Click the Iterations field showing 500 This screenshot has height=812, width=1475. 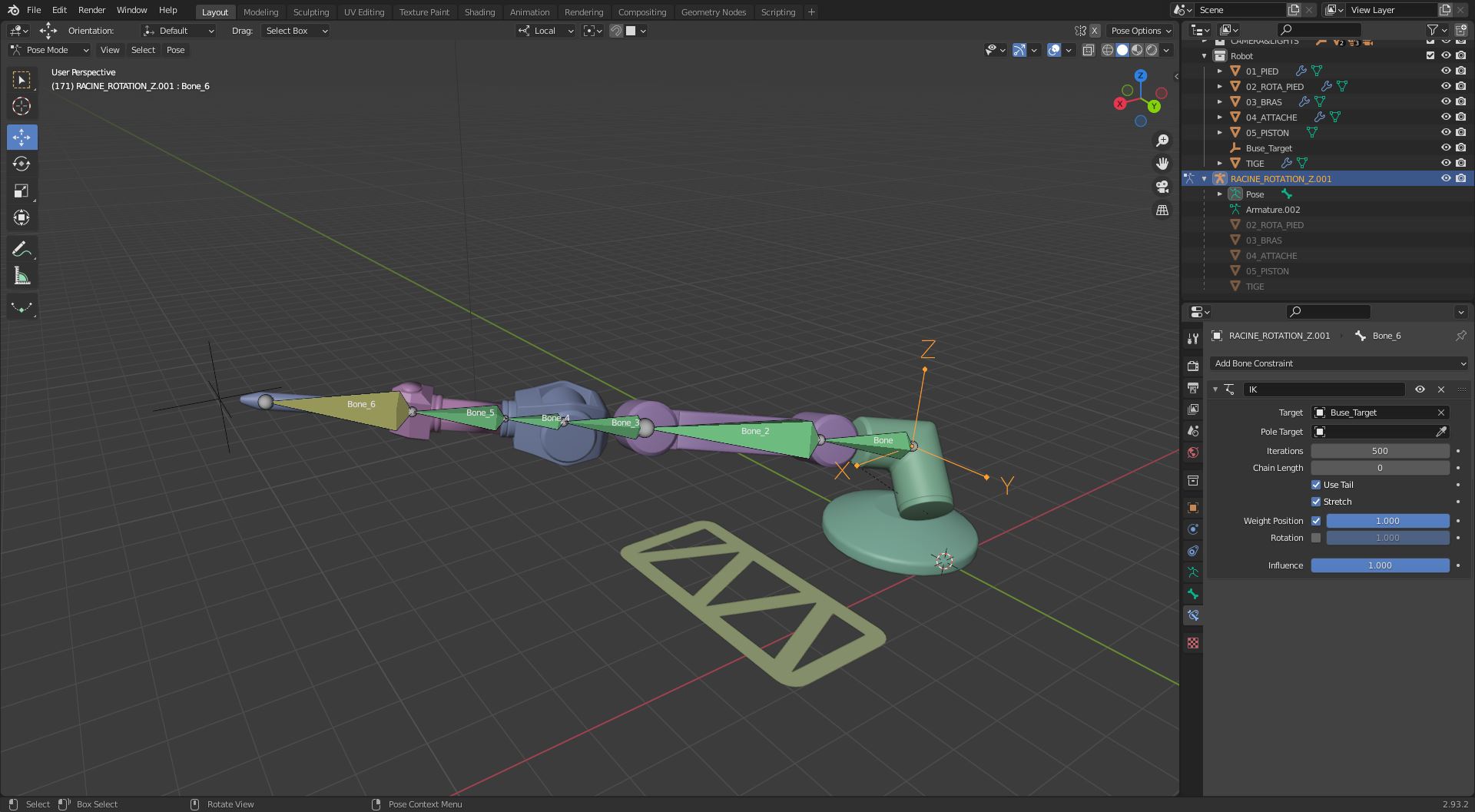pos(1380,451)
